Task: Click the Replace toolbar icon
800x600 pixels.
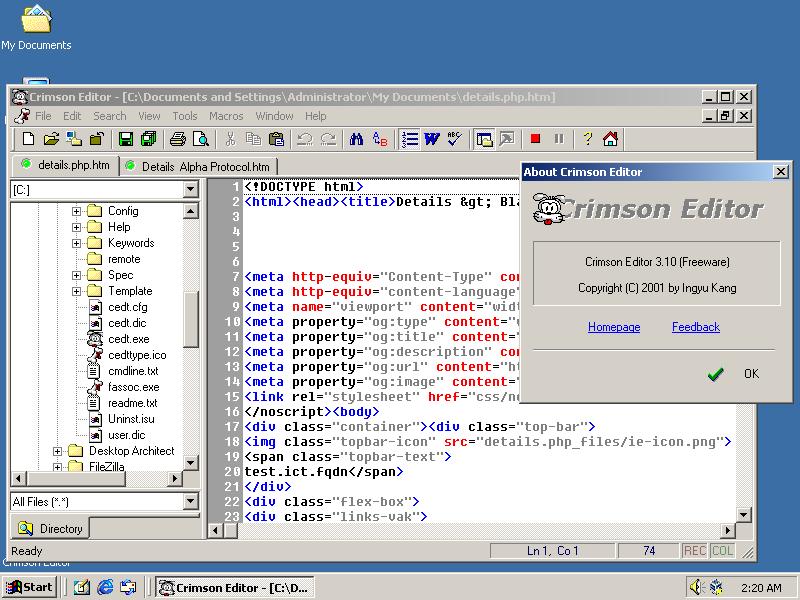Action: pos(379,139)
